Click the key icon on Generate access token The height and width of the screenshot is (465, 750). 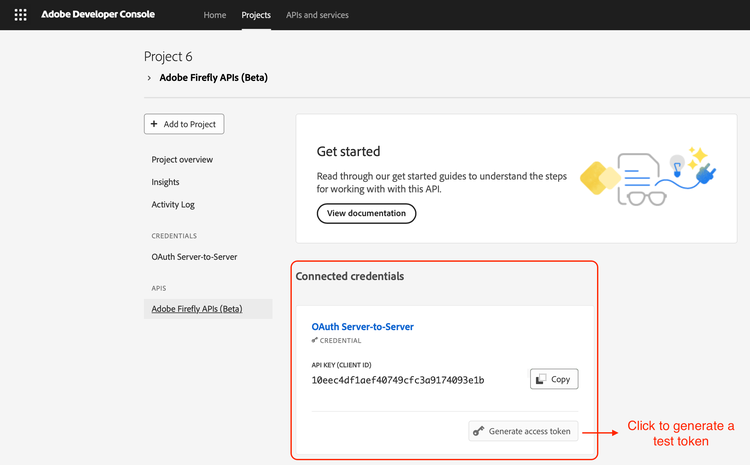click(x=478, y=431)
